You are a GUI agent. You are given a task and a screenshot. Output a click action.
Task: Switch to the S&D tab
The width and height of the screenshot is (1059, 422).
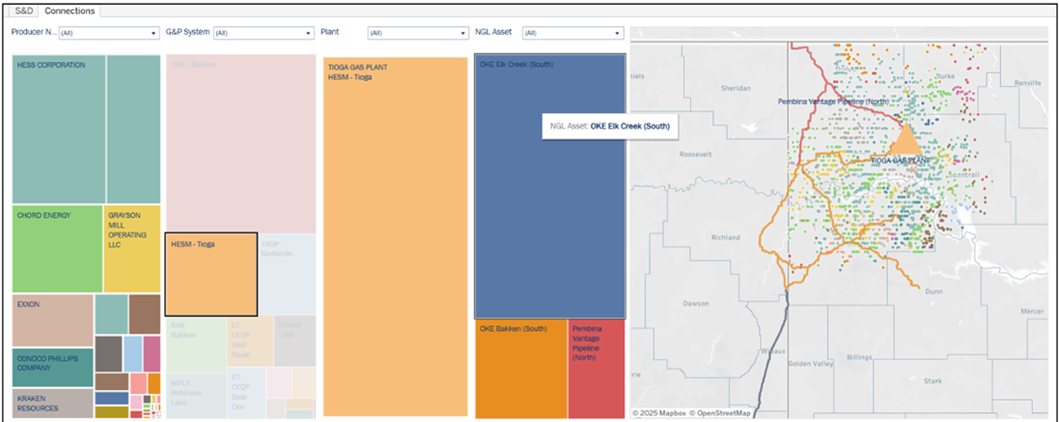(25, 11)
